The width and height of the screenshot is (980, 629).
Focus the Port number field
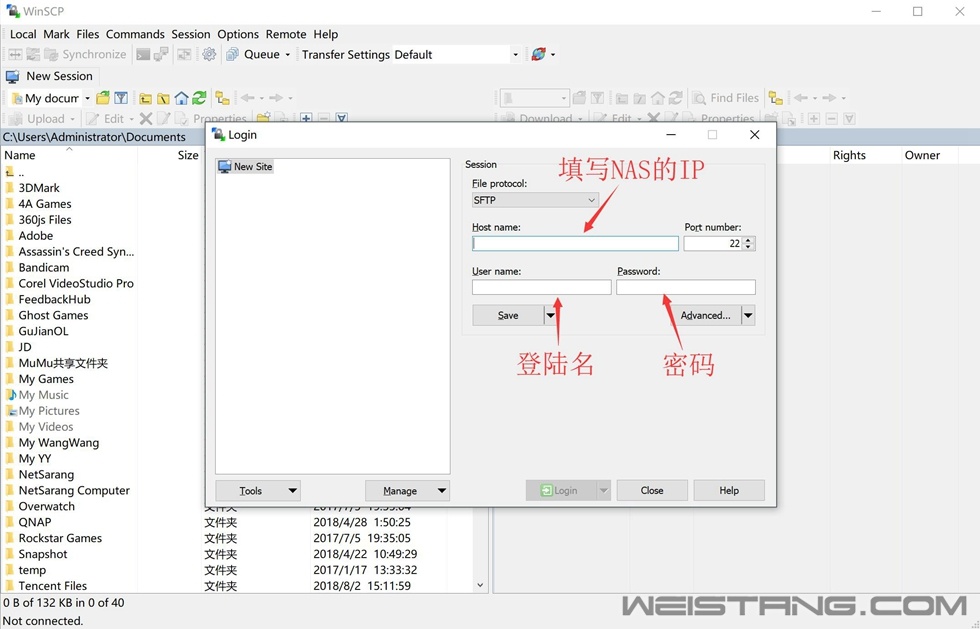[x=712, y=243]
